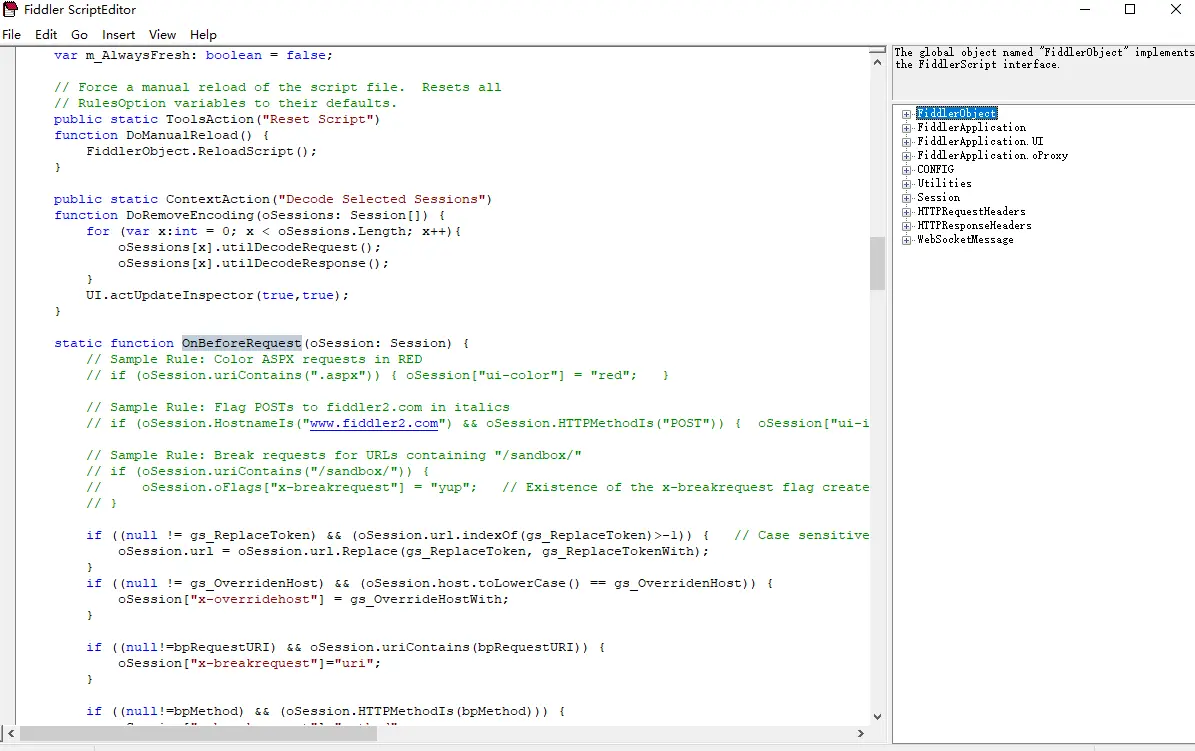Expand the FiddlerApplication tree node
This screenshot has height=751, width=1195.
(x=906, y=128)
